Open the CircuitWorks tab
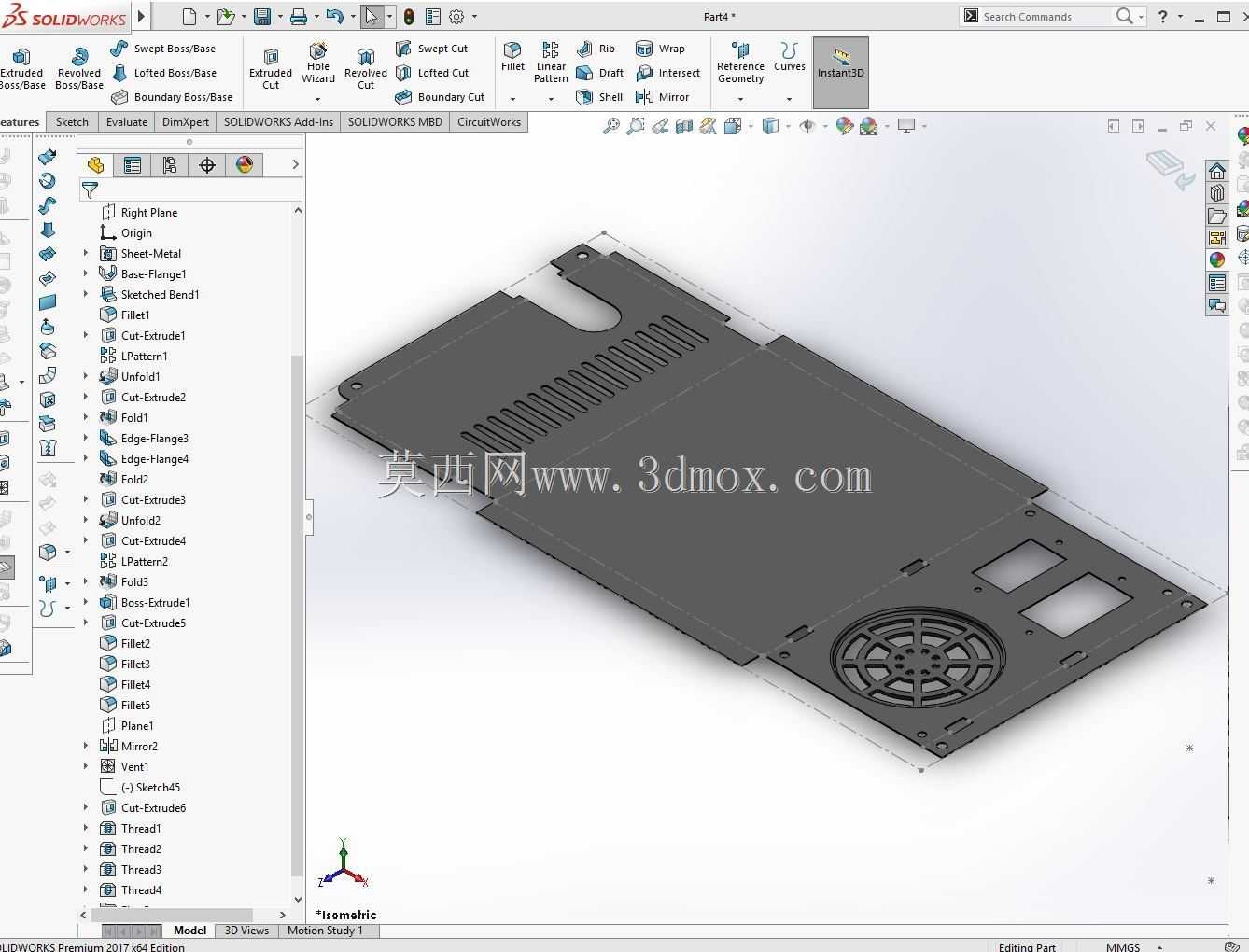The width and height of the screenshot is (1249, 952). point(489,122)
